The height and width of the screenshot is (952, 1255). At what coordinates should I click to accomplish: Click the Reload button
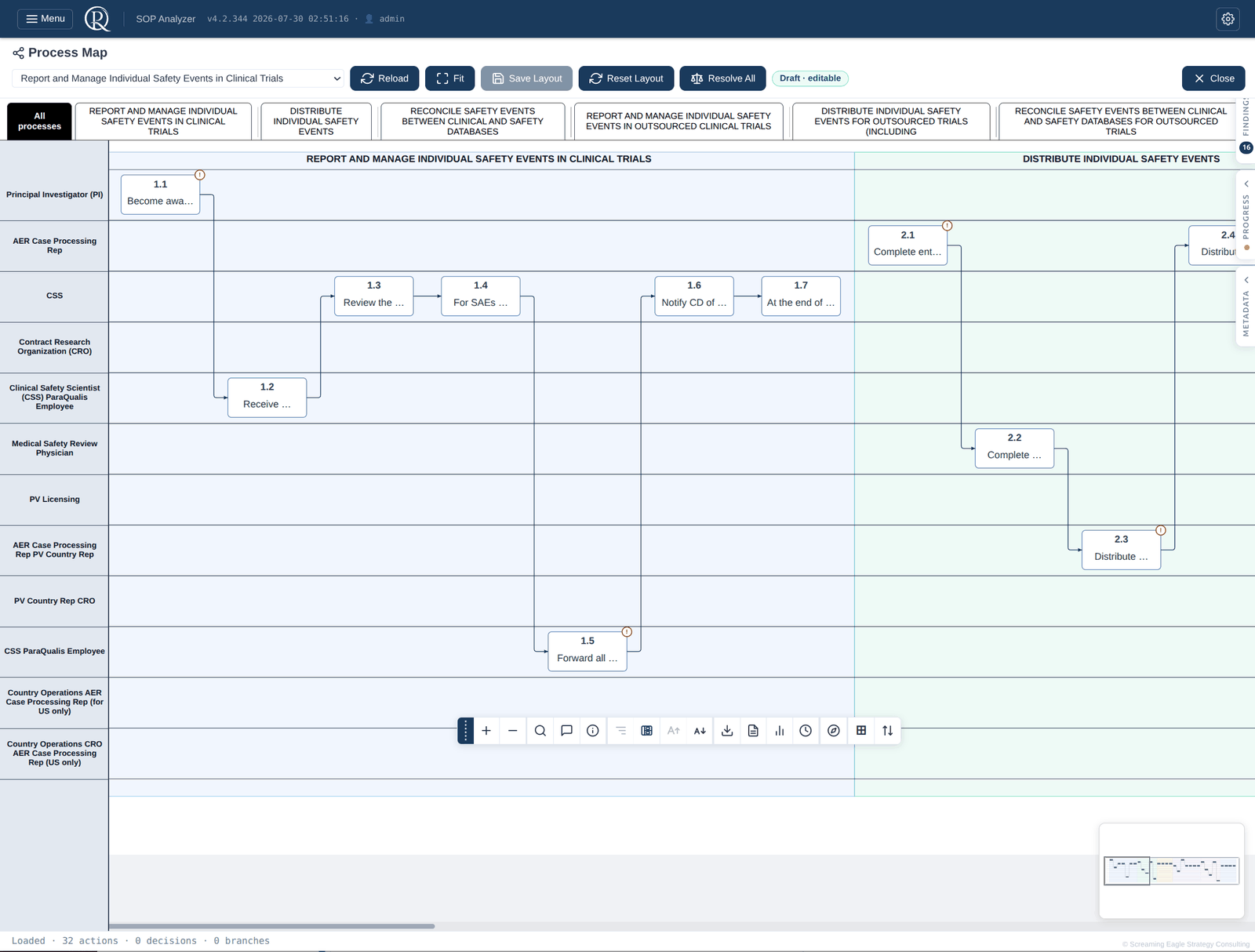tap(384, 78)
